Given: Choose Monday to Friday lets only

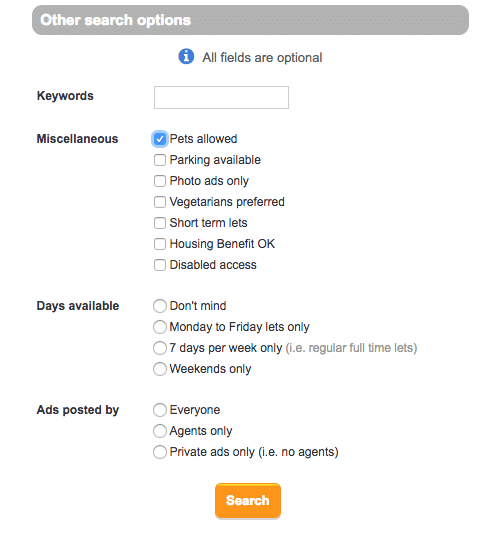Looking at the screenshot, I should click(x=160, y=327).
